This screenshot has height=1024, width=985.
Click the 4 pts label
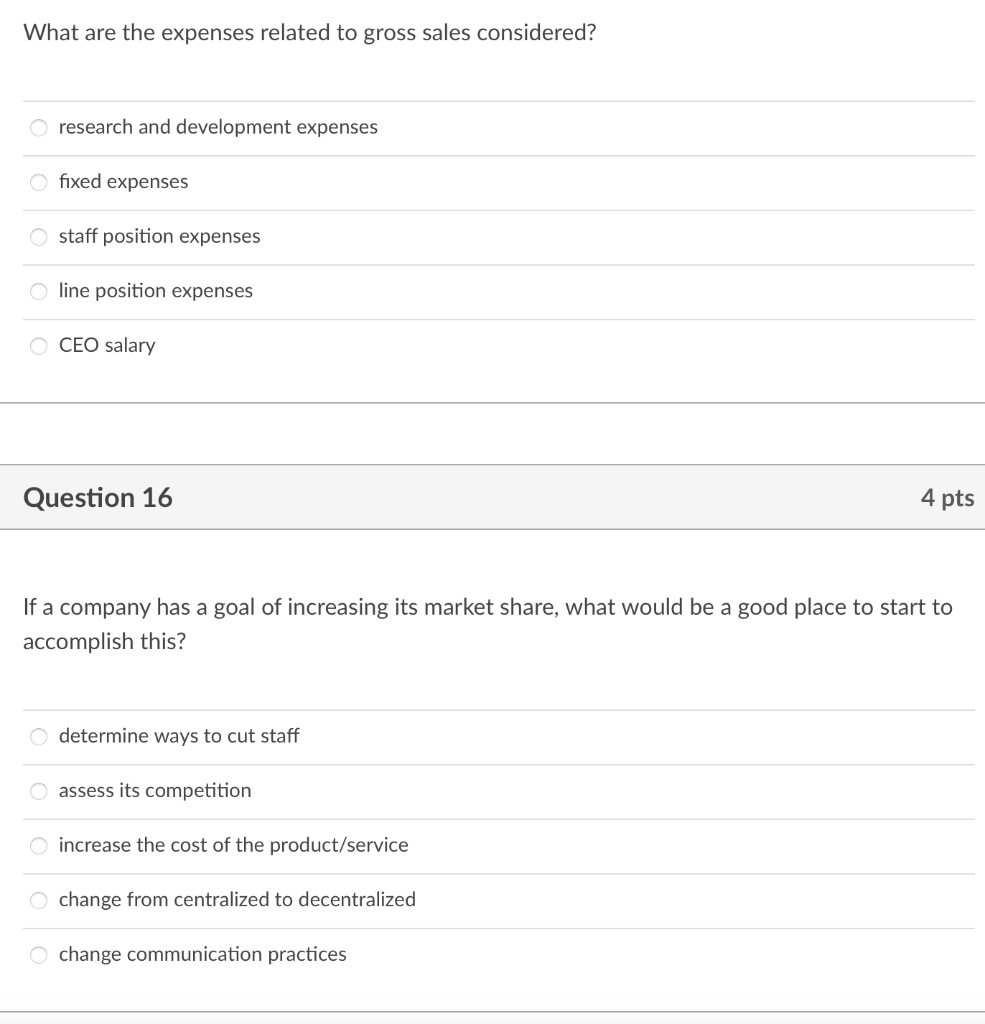tap(948, 497)
